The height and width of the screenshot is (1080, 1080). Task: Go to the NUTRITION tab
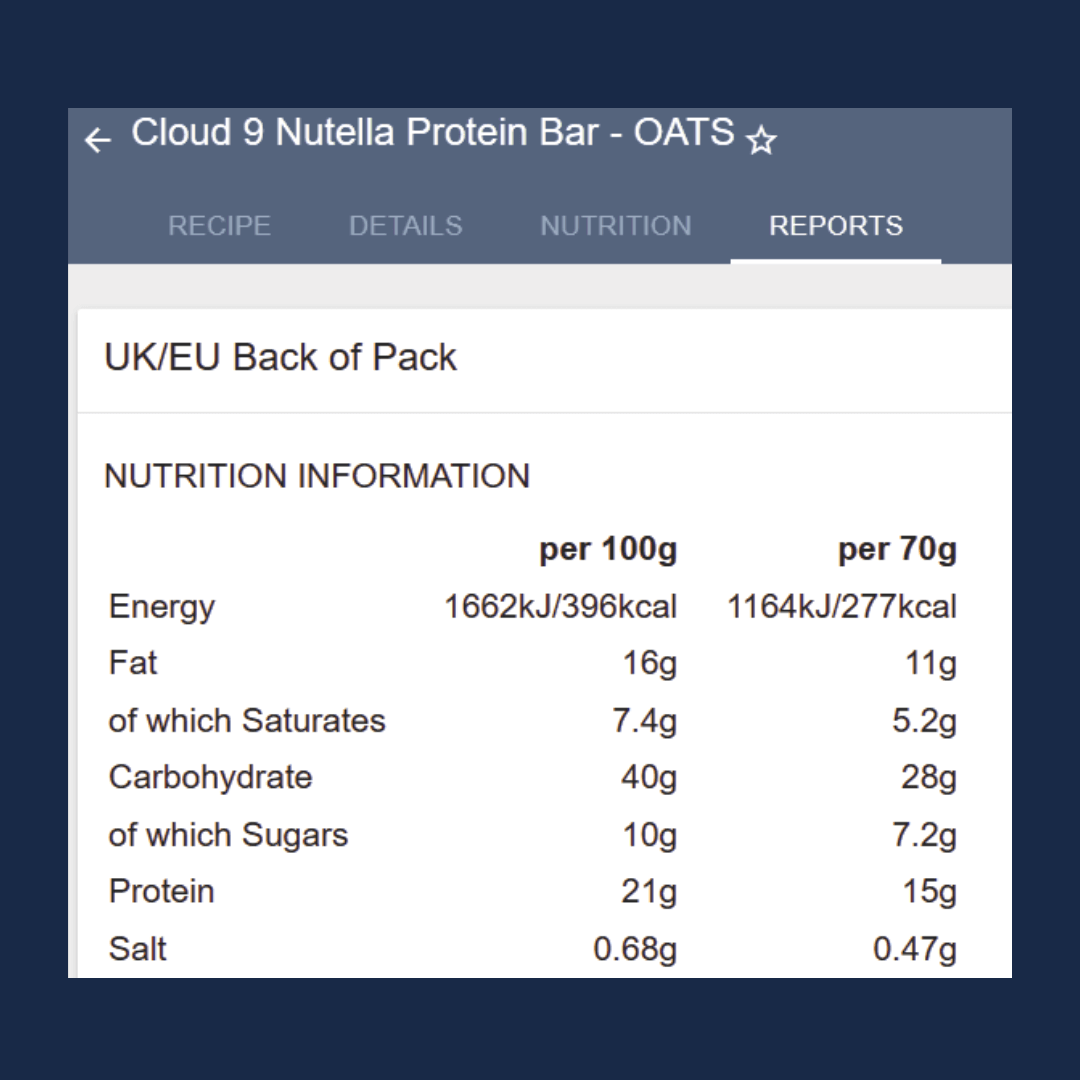point(615,226)
